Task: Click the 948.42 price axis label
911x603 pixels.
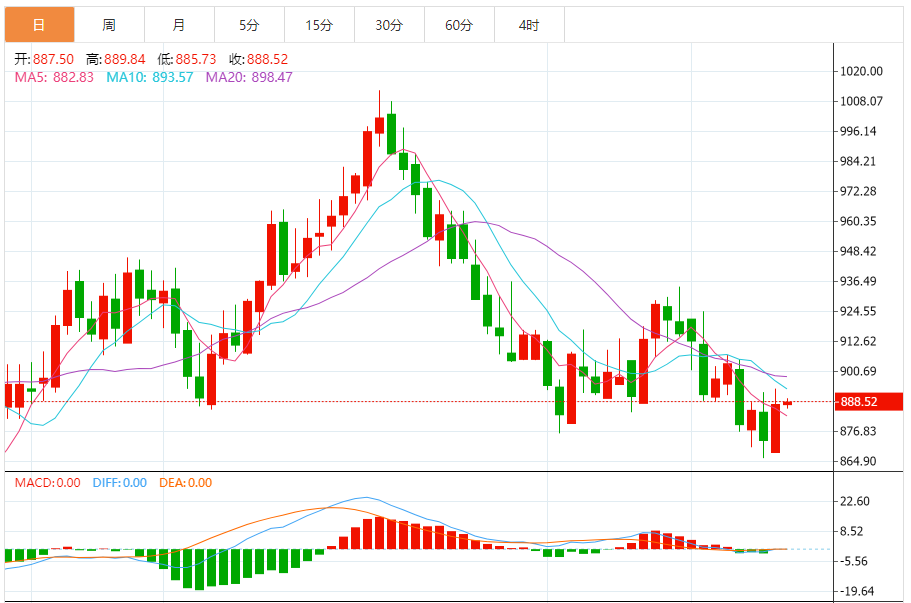Action: tap(858, 251)
